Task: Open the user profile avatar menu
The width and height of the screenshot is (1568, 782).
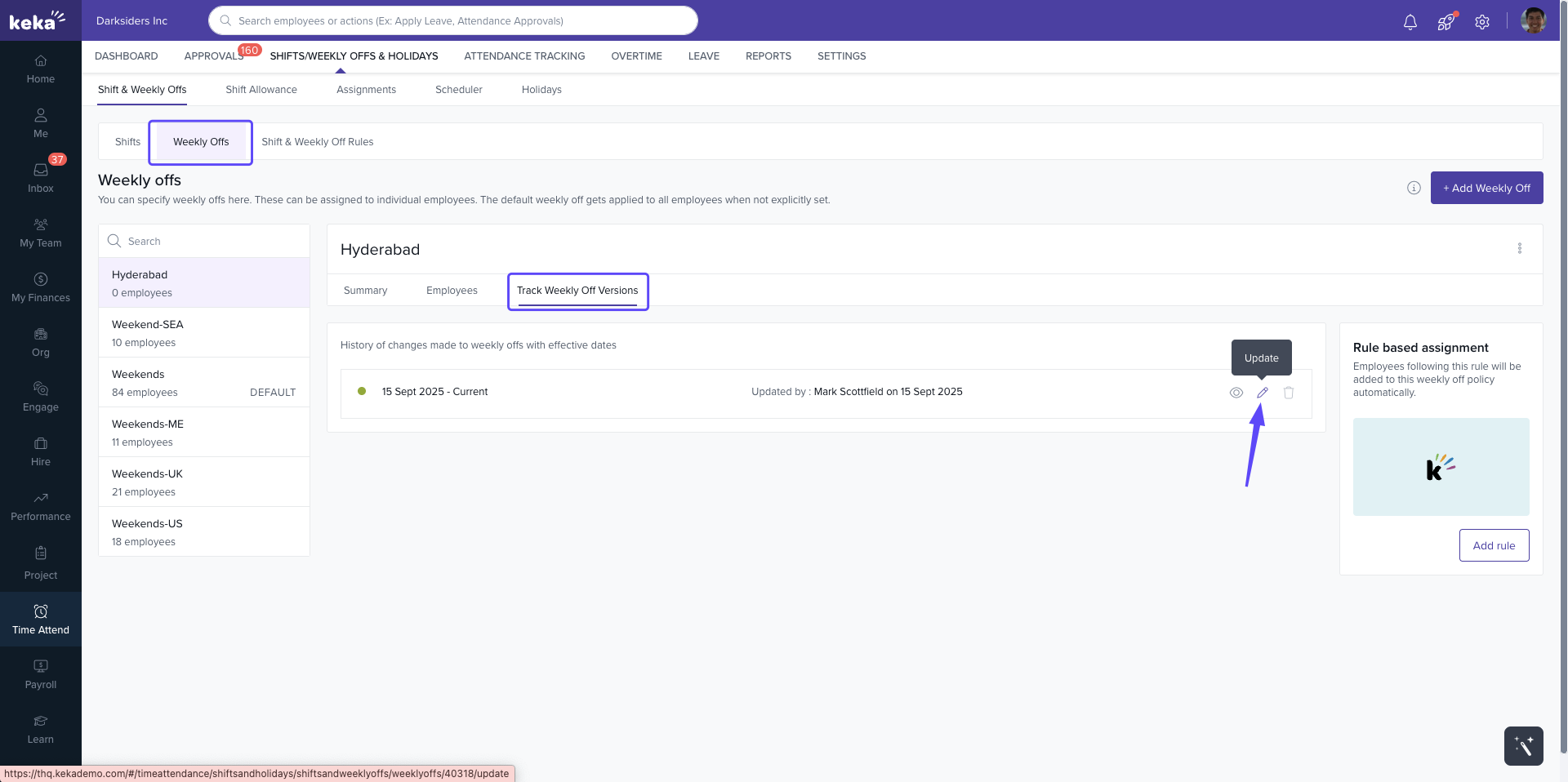Action: pos(1533,20)
